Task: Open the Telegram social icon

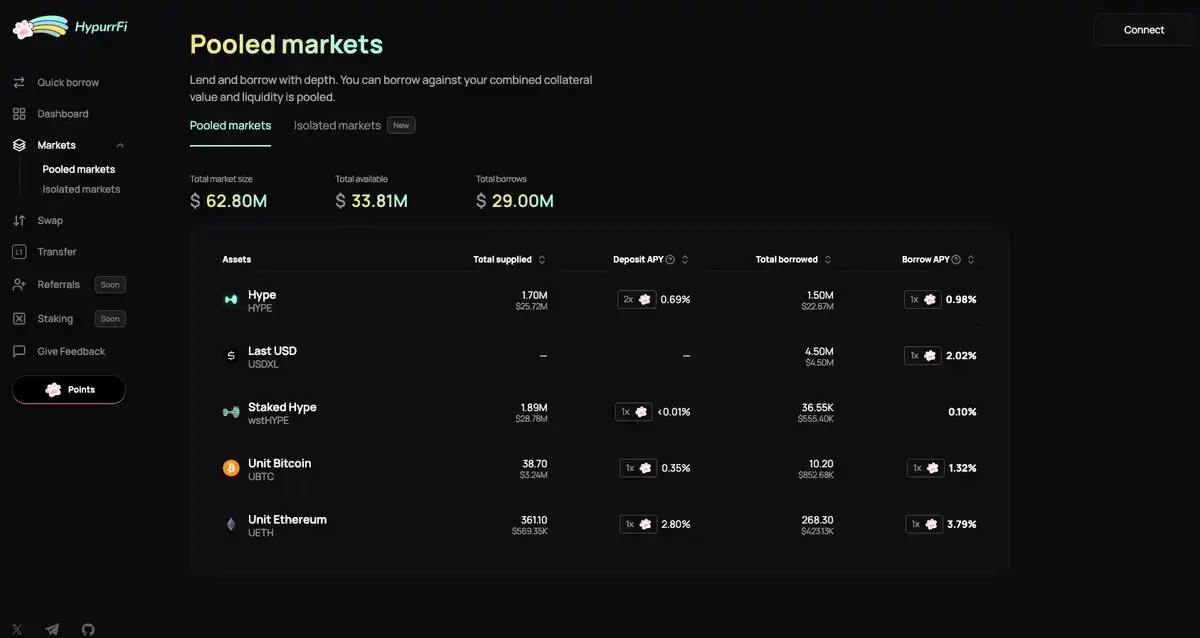Action: pyautogui.click(x=52, y=629)
